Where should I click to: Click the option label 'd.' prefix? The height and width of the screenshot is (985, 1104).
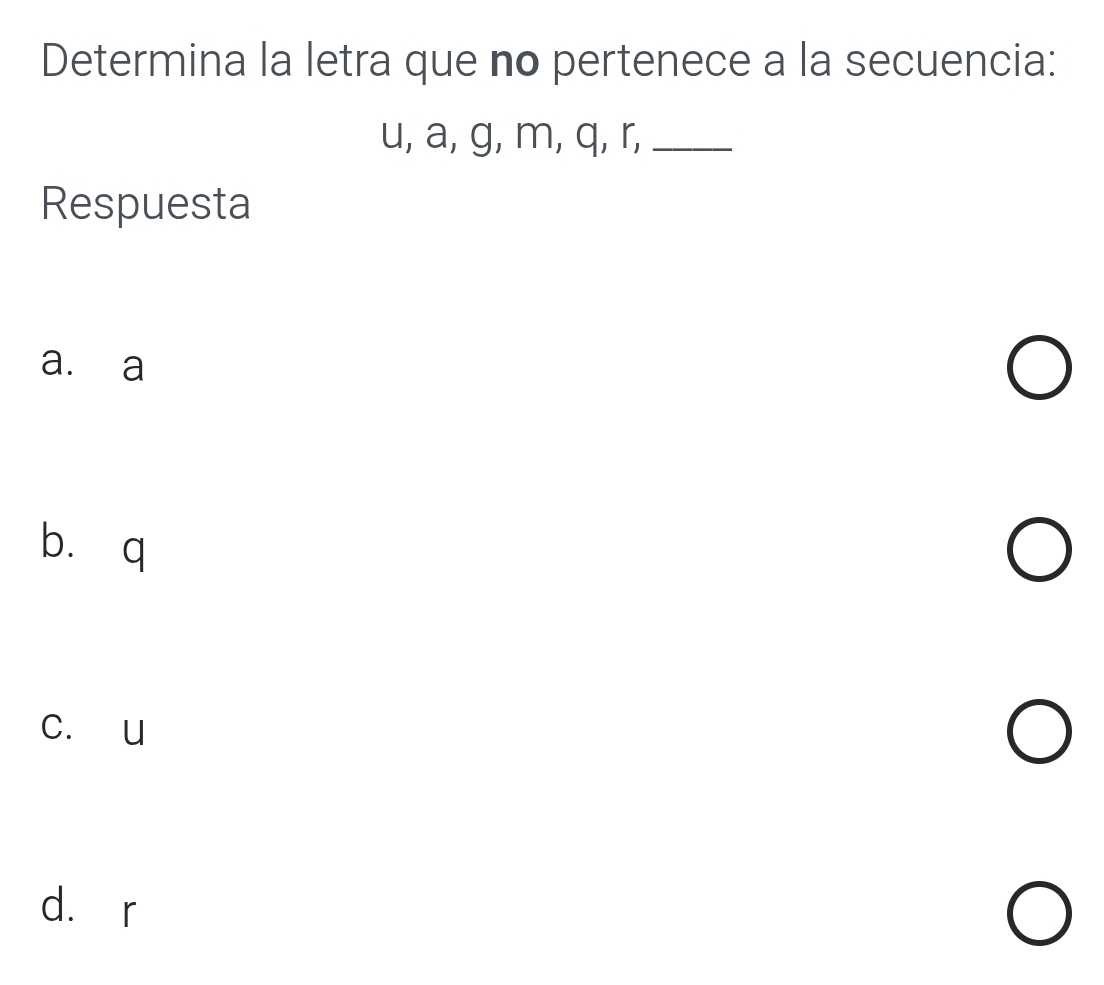click(58, 906)
